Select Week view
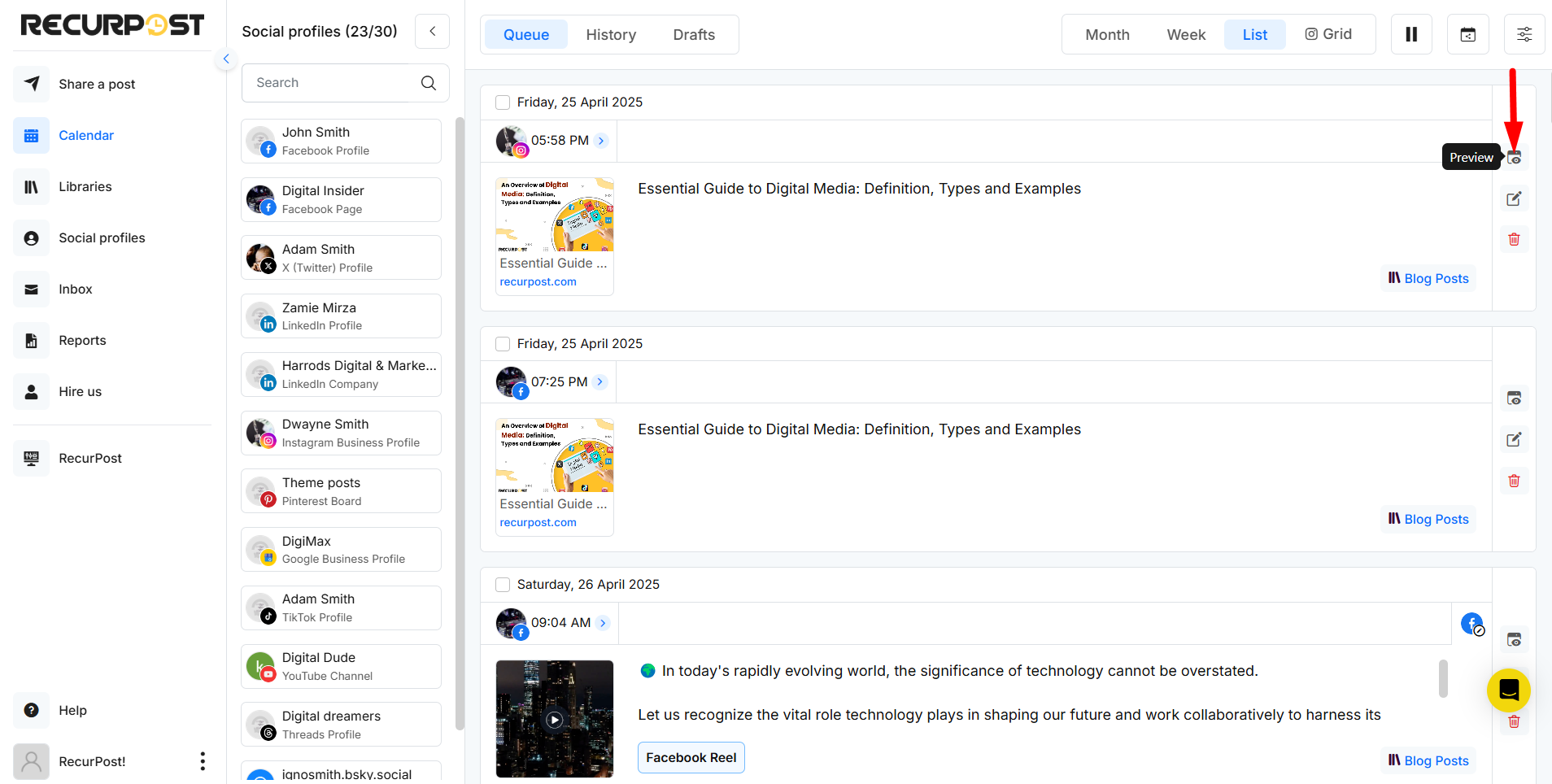 1186,35
